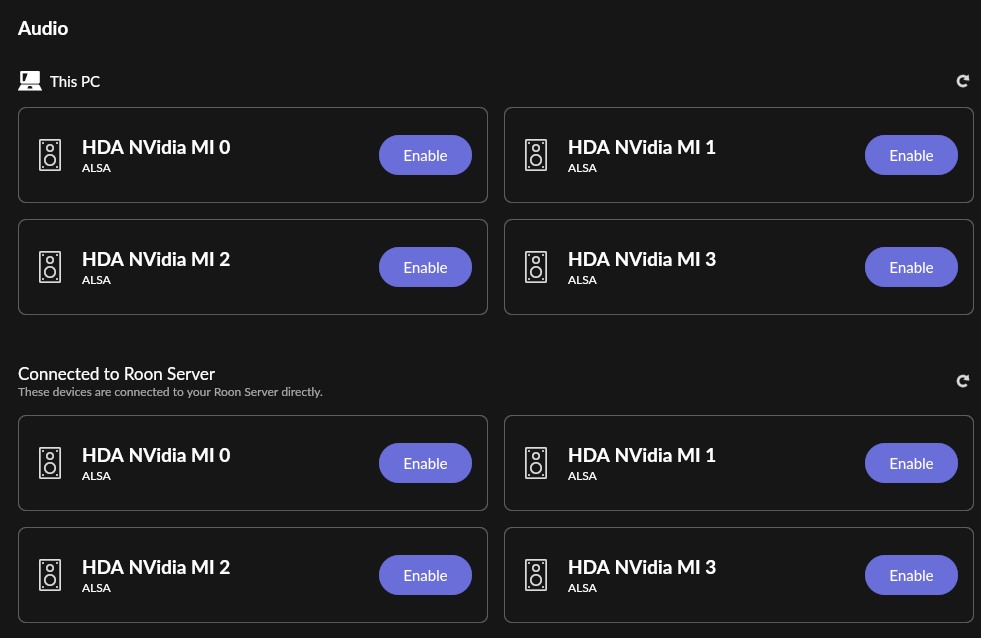Click speaker icon for This PC MI 3
This screenshot has width=981, height=638.
(x=536, y=267)
